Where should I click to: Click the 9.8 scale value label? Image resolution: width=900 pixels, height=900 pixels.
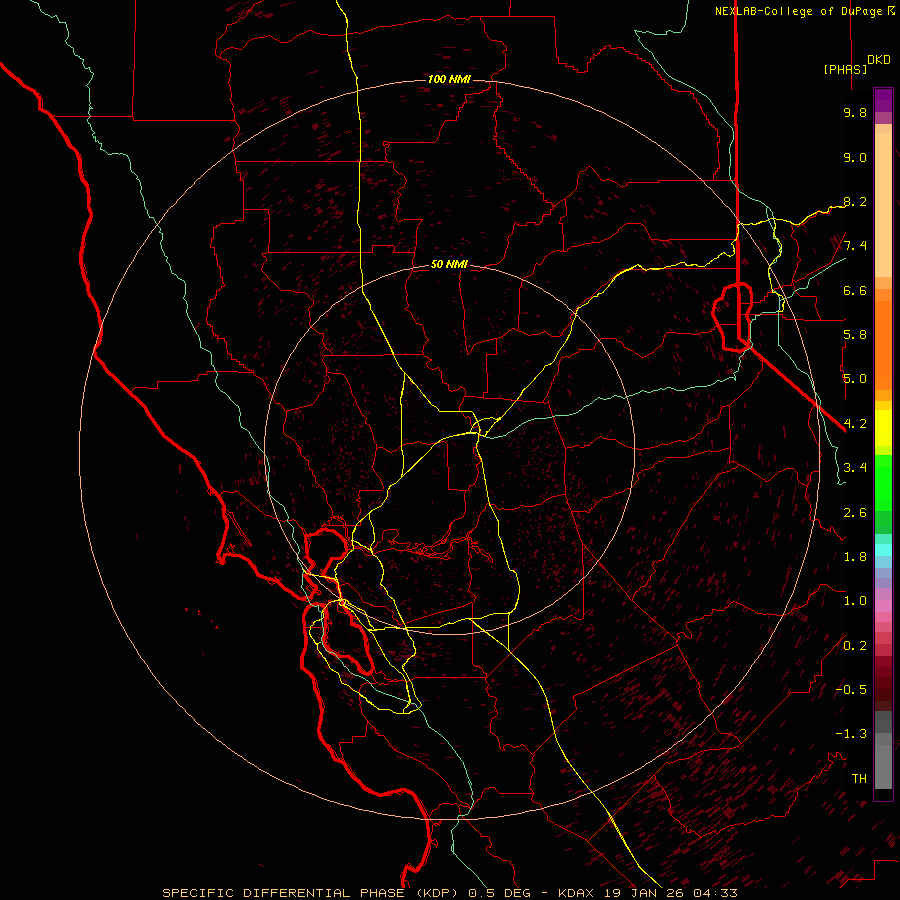(855, 112)
